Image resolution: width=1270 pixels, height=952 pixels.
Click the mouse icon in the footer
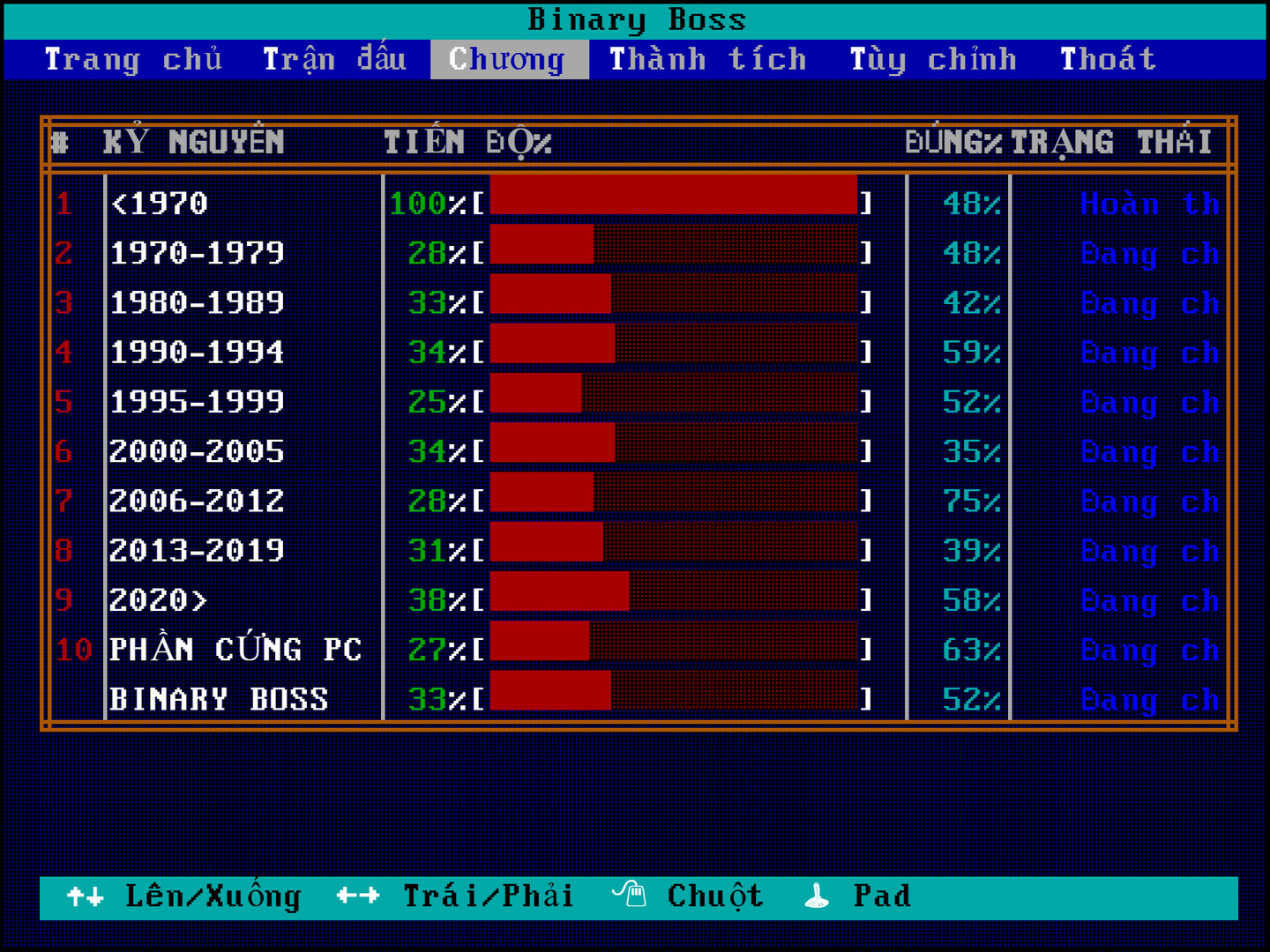pyautogui.click(x=630, y=896)
